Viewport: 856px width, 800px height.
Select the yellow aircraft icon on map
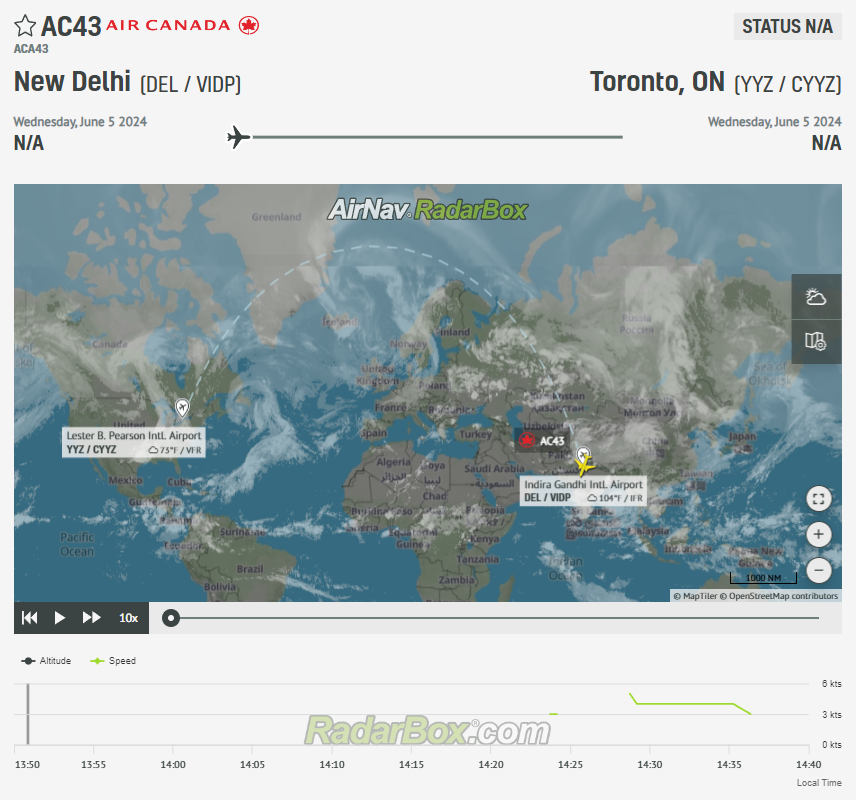(584, 466)
